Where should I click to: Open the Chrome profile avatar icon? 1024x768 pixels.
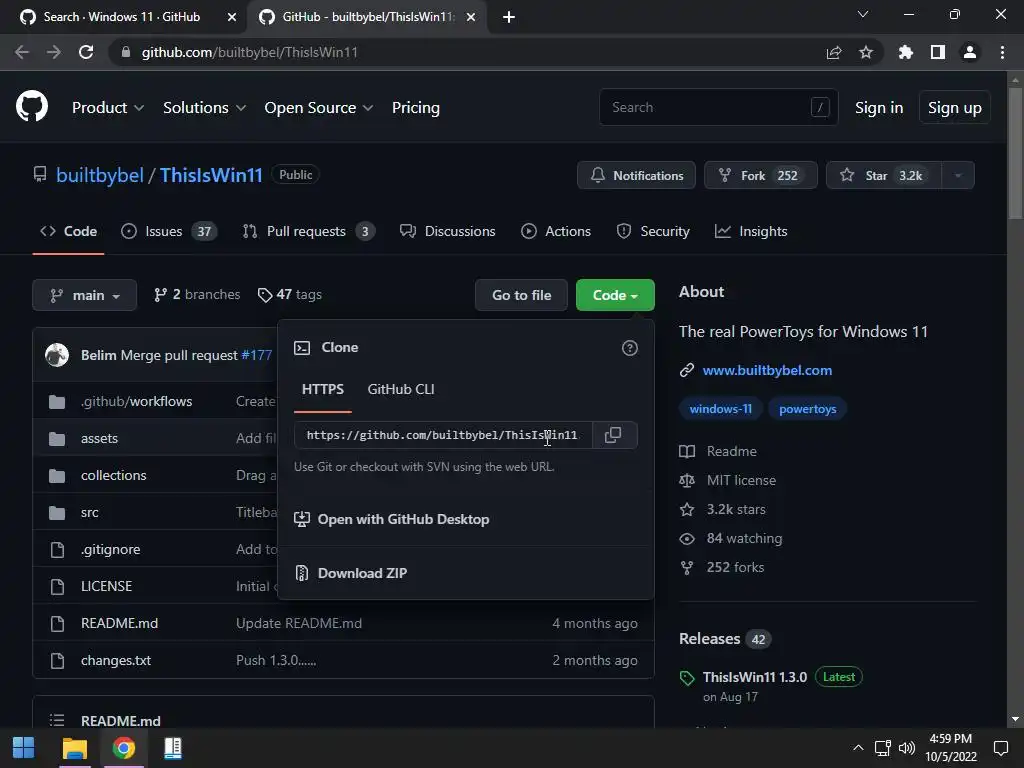pos(970,52)
